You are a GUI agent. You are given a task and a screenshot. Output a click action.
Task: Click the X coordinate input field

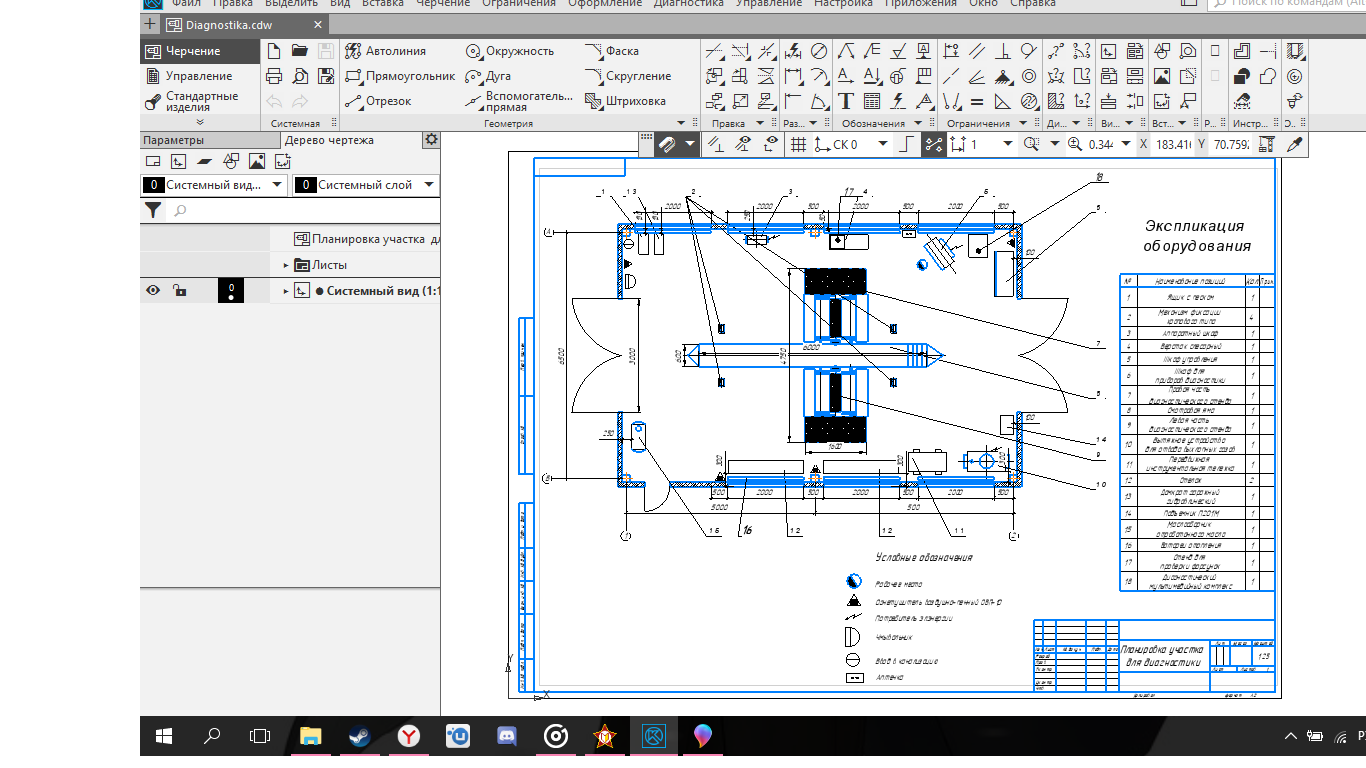click(x=1171, y=144)
